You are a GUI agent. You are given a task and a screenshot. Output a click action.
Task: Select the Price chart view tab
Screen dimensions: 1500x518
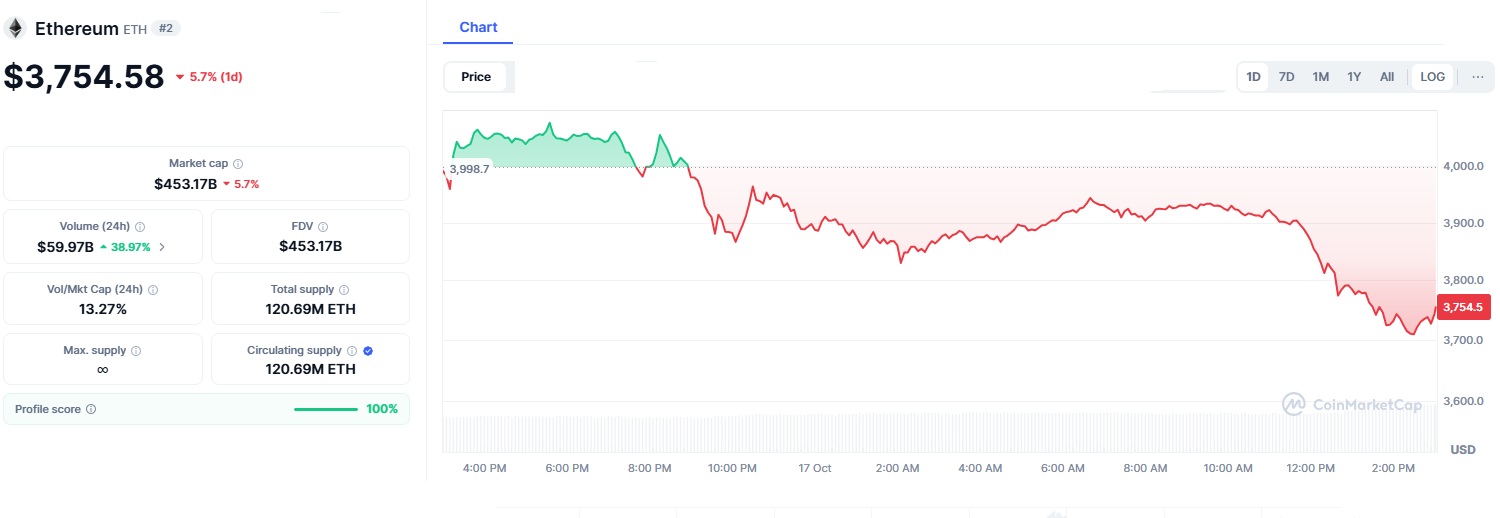[476, 77]
